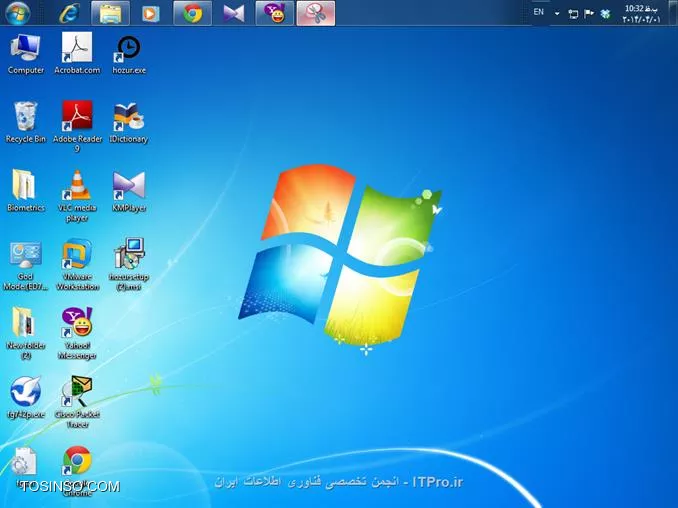Open the EN input language selector
The image size is (678, 508).
pyautogui.click(x=538, y=12)
